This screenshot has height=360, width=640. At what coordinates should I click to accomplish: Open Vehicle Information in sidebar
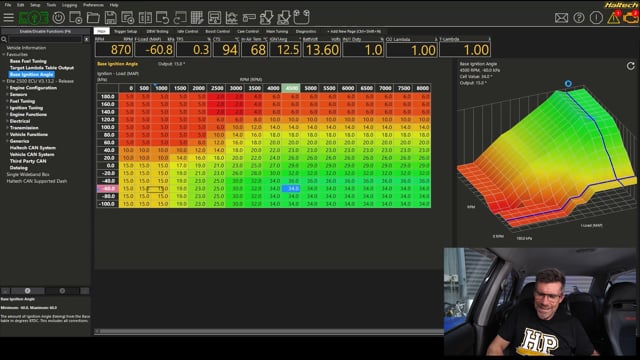click(x=26, y=48)
